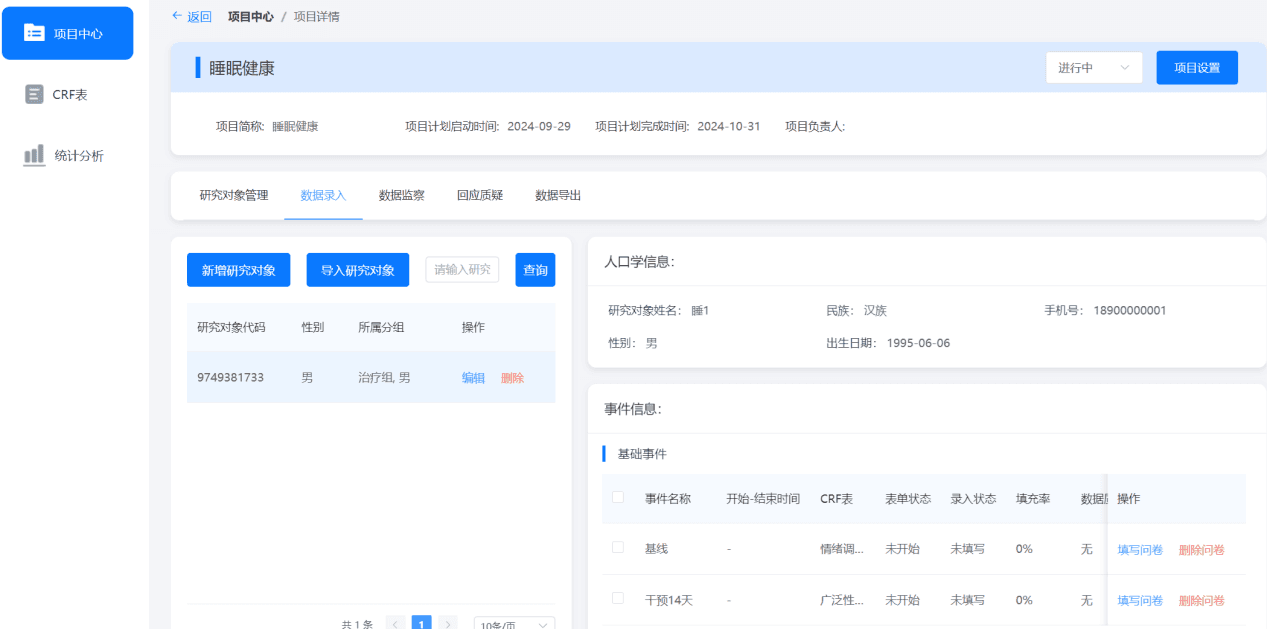Select page 1 in pagination
Image resolution: width=1267 pixels, height=629 pixels.
pos(422,624)
